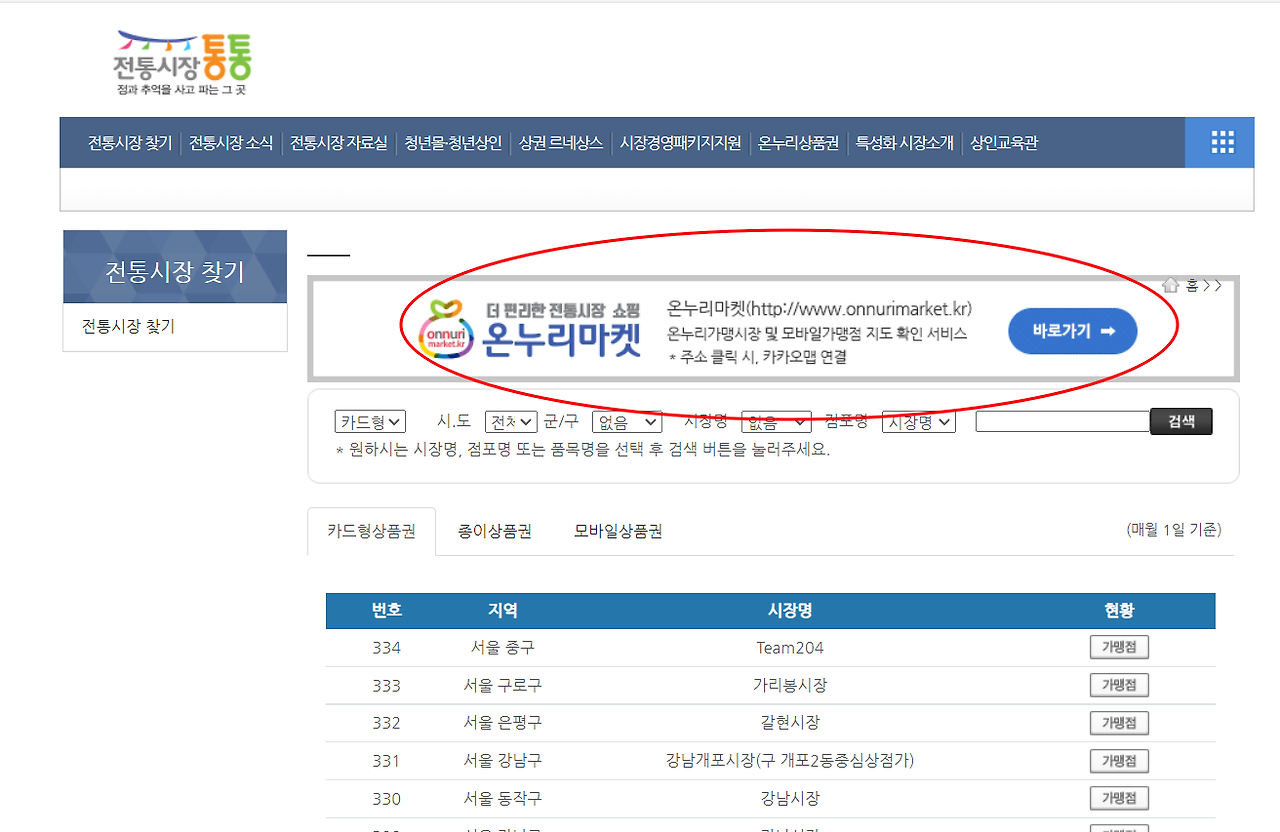Click 가맹점 button for 강남개포시장
Viewport: 1280px width, 832px height.
click(x=1119, y=761)
